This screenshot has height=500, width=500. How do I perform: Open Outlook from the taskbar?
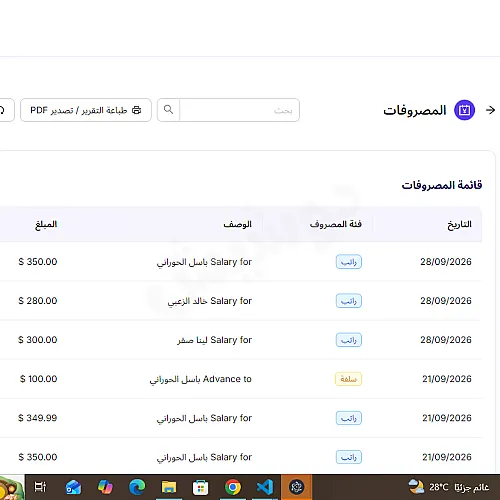[x=73, y=487]
